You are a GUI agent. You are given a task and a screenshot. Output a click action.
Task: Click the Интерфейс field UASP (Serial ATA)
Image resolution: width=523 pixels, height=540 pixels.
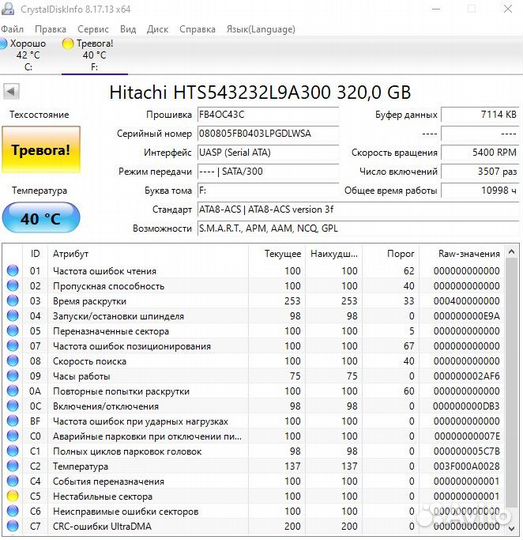click(268, 153)
